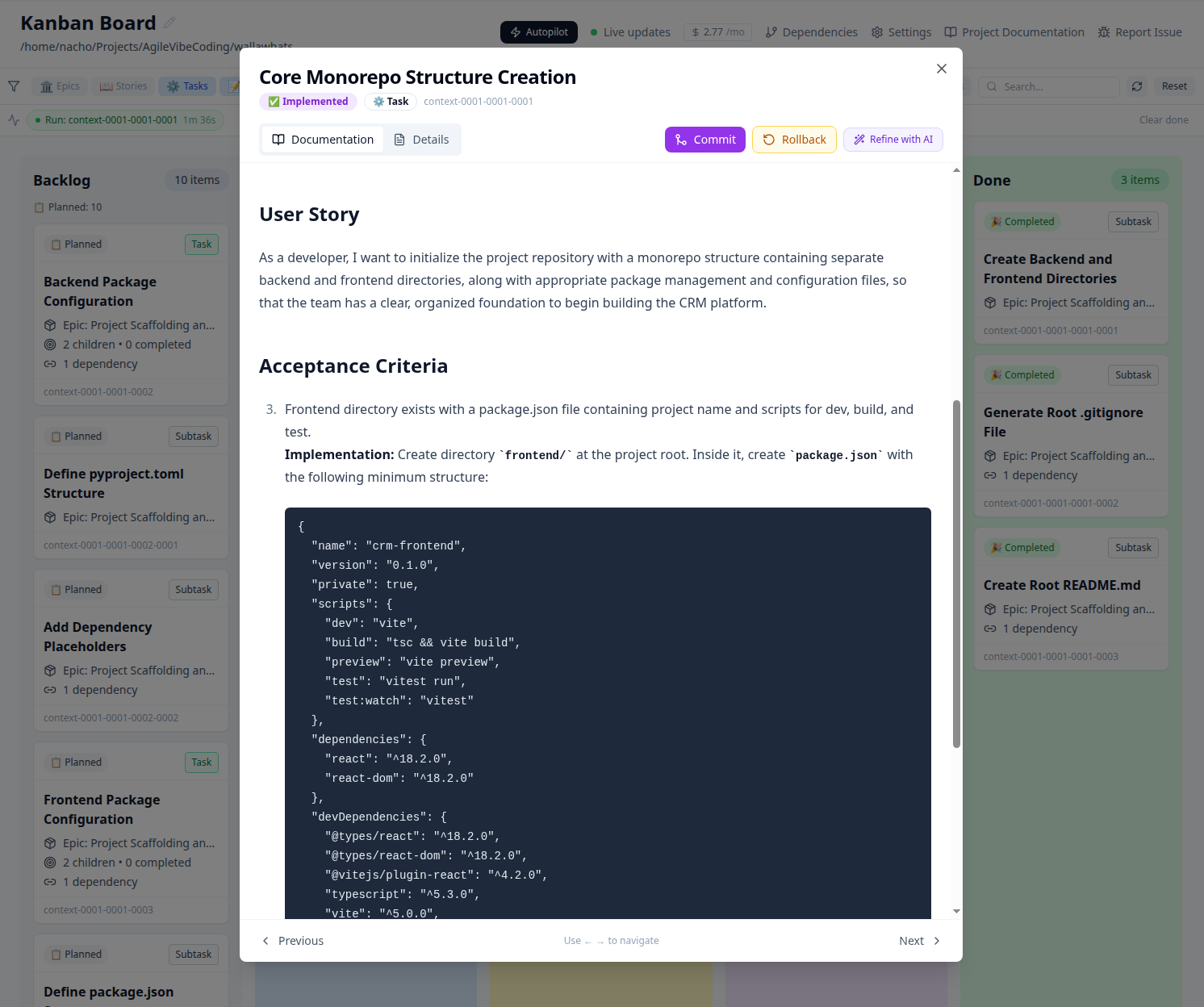The width and height of the screenshot is (1204, 1007).
Task: Expand the run context-0001-0001-0001 pill
Action: pyautogui.click(x=125, y=119)
